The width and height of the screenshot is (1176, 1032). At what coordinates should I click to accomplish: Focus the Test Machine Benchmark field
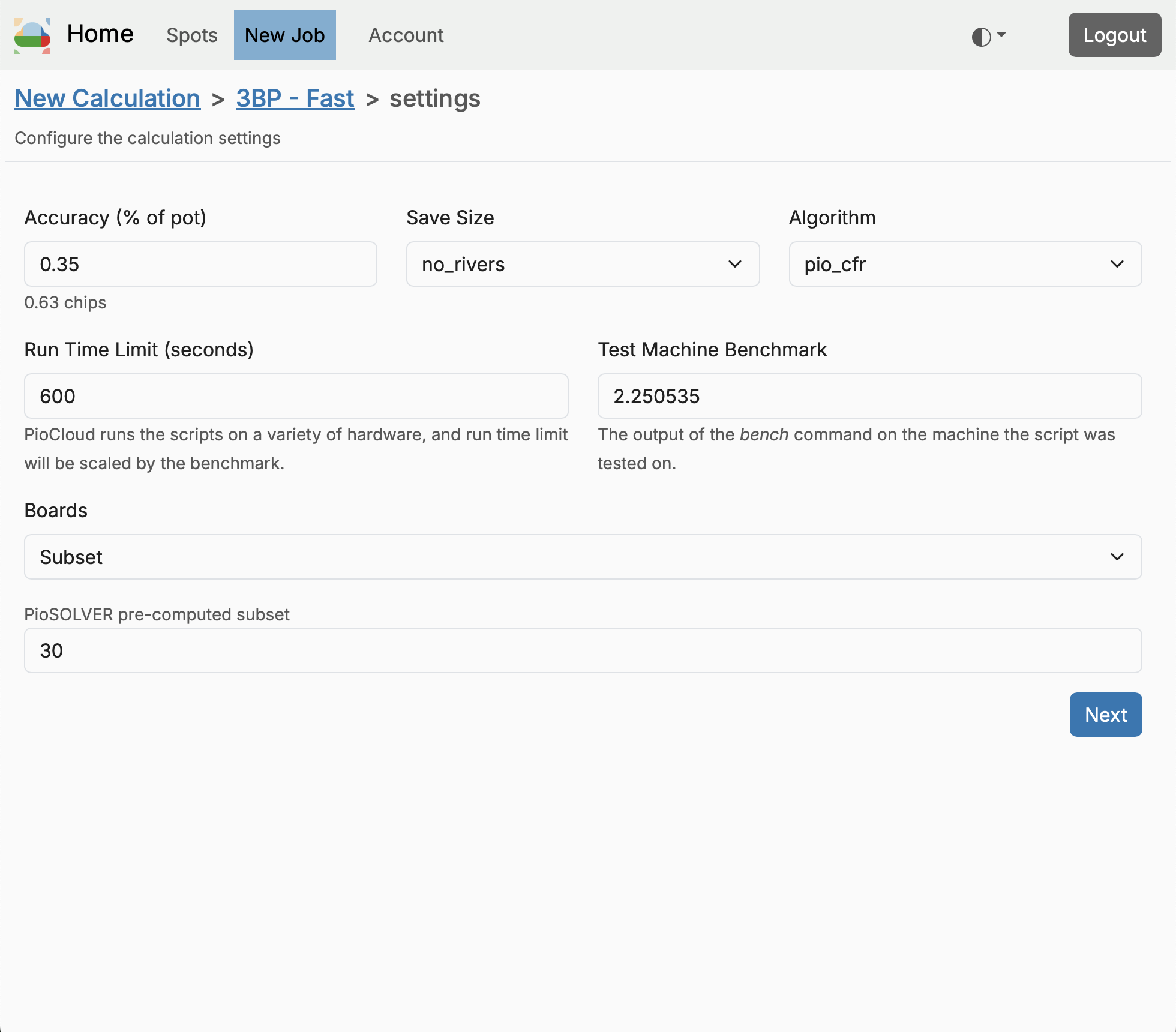pyautogui.click(x=869, y=396)
